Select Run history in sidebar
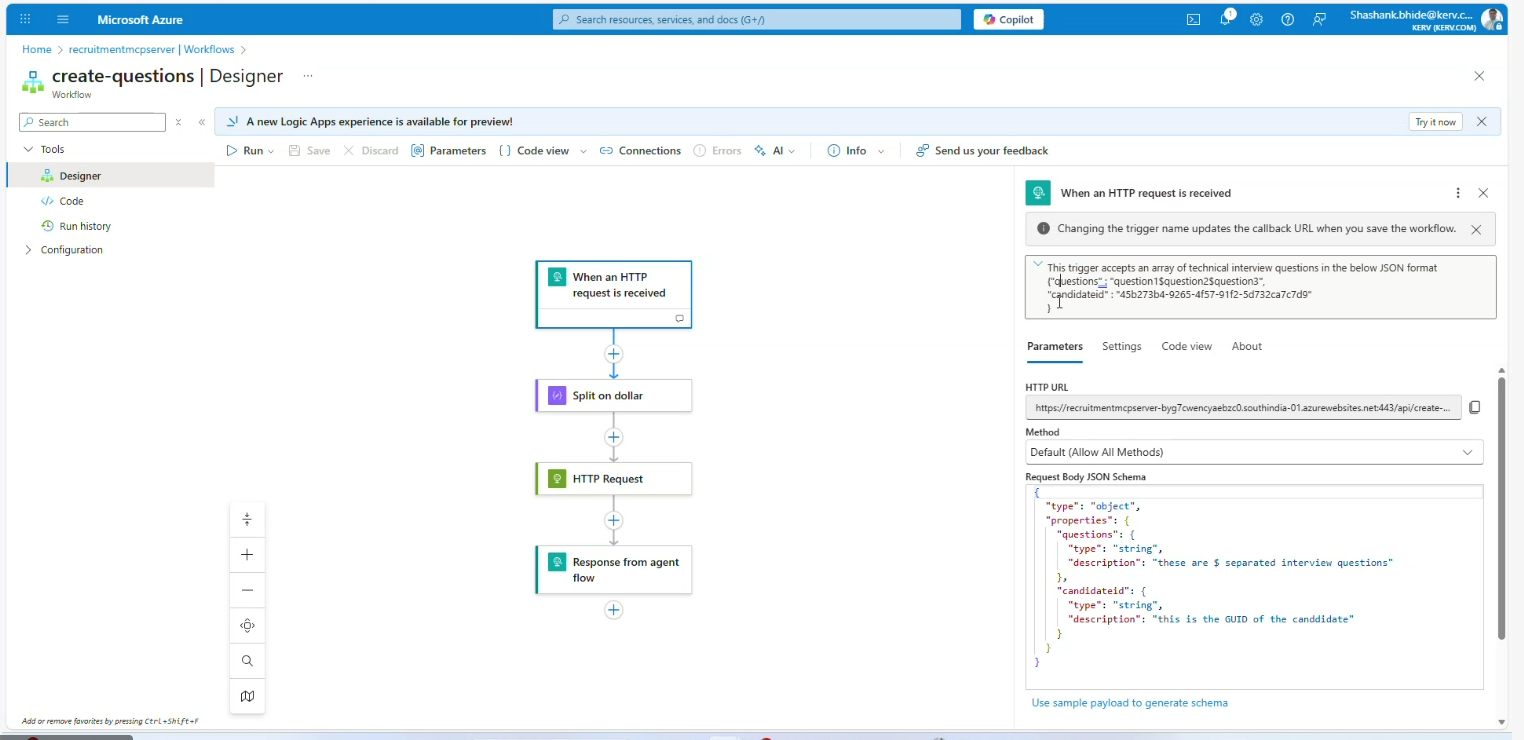The width and height of the screenshot is (1524, 740). pyautogui.click(x=85, y=226)
